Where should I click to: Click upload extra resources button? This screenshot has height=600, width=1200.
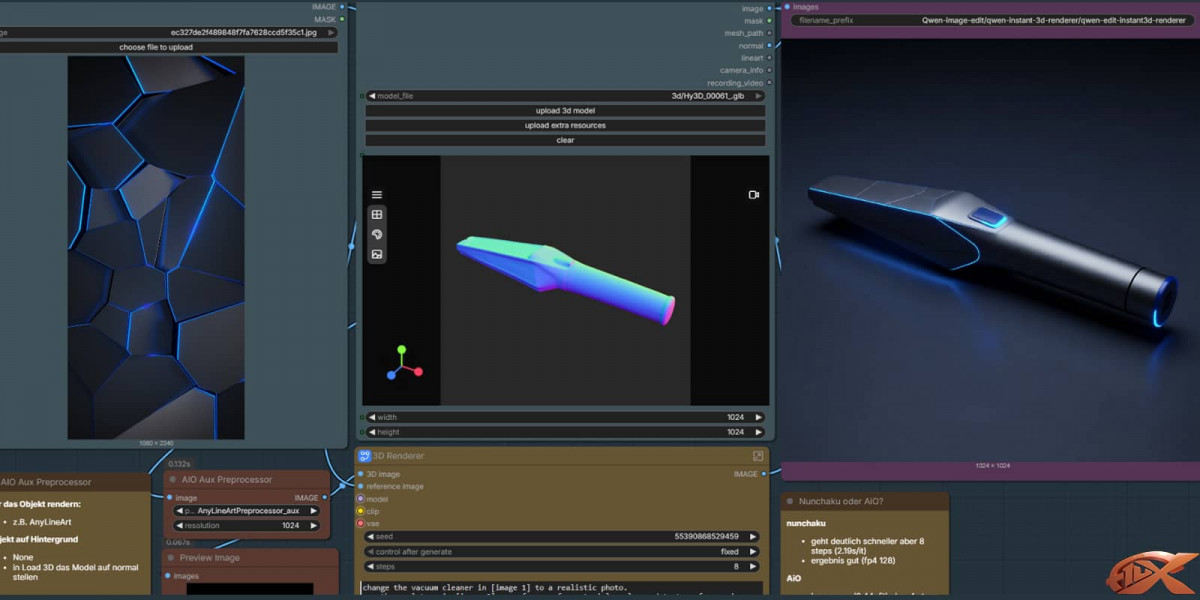click(565, 126)
